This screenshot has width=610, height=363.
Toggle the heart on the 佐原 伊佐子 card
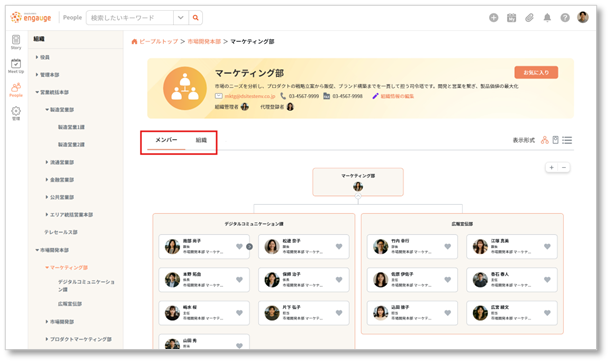[x=448, y=279]
